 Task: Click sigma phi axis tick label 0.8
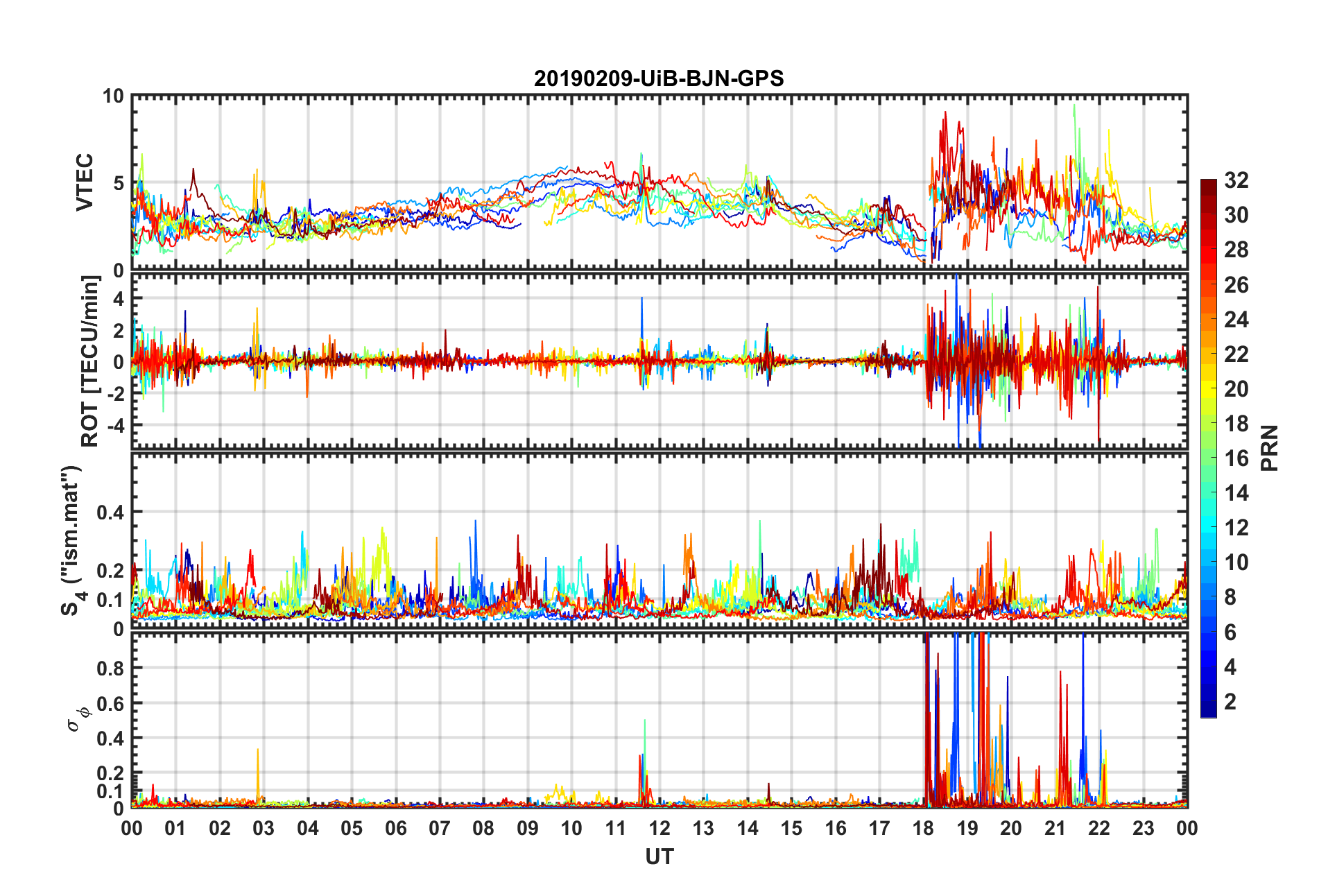[x=111, y=669]
